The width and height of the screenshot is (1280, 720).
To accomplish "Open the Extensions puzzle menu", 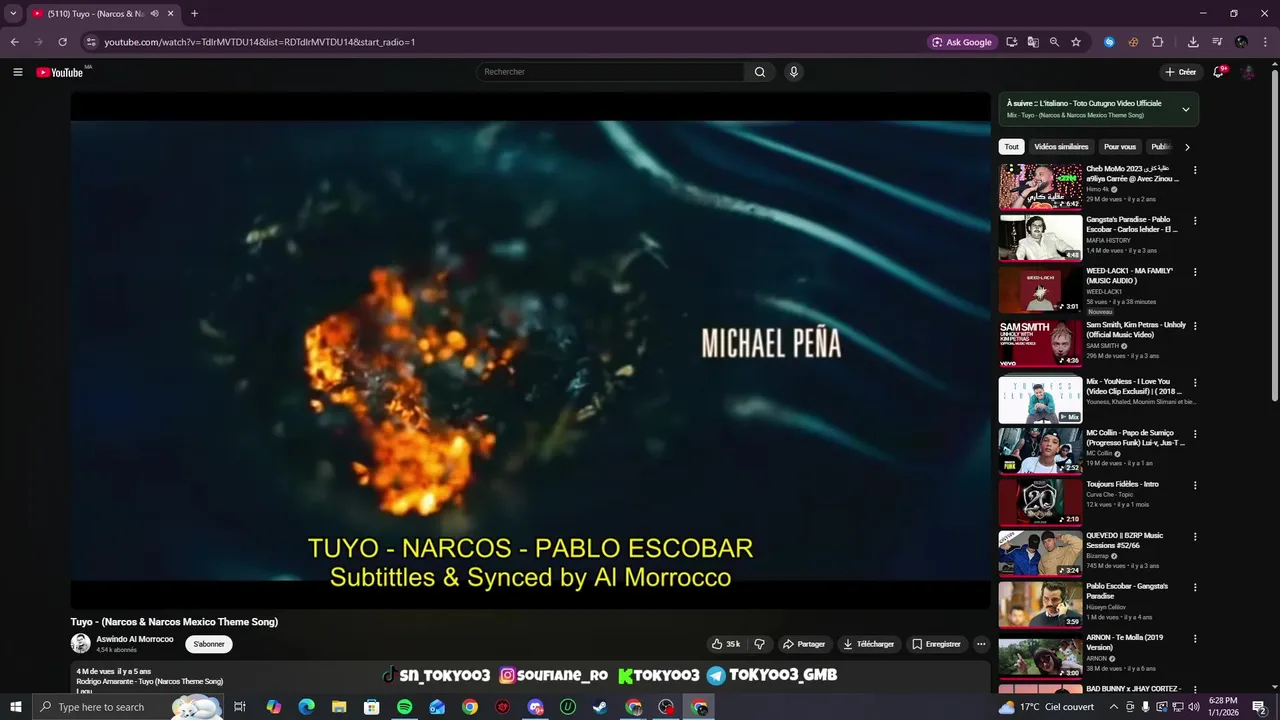I will [x=1158, y=42].
